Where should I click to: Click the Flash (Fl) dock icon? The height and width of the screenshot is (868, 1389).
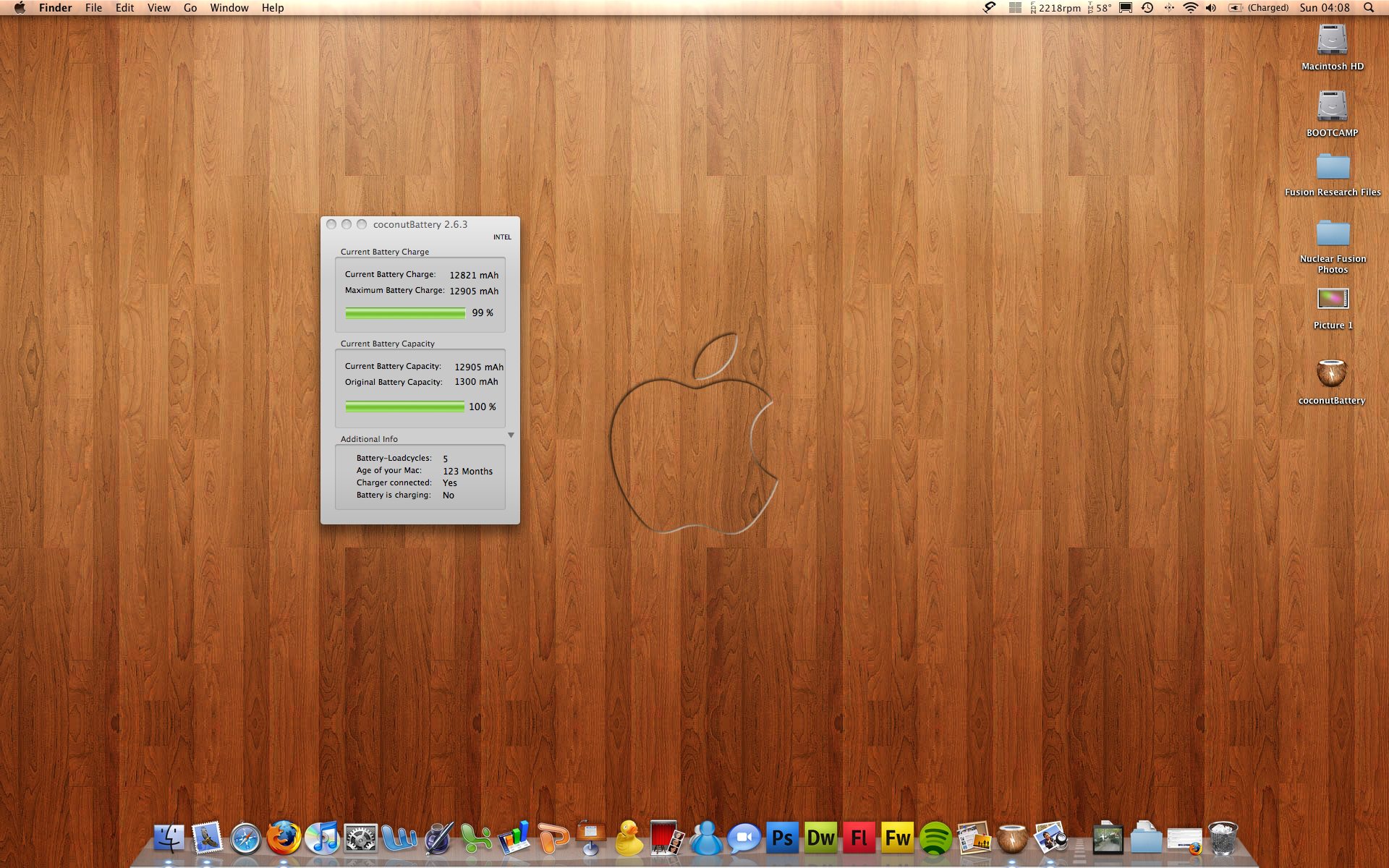[x=859, y=838]
